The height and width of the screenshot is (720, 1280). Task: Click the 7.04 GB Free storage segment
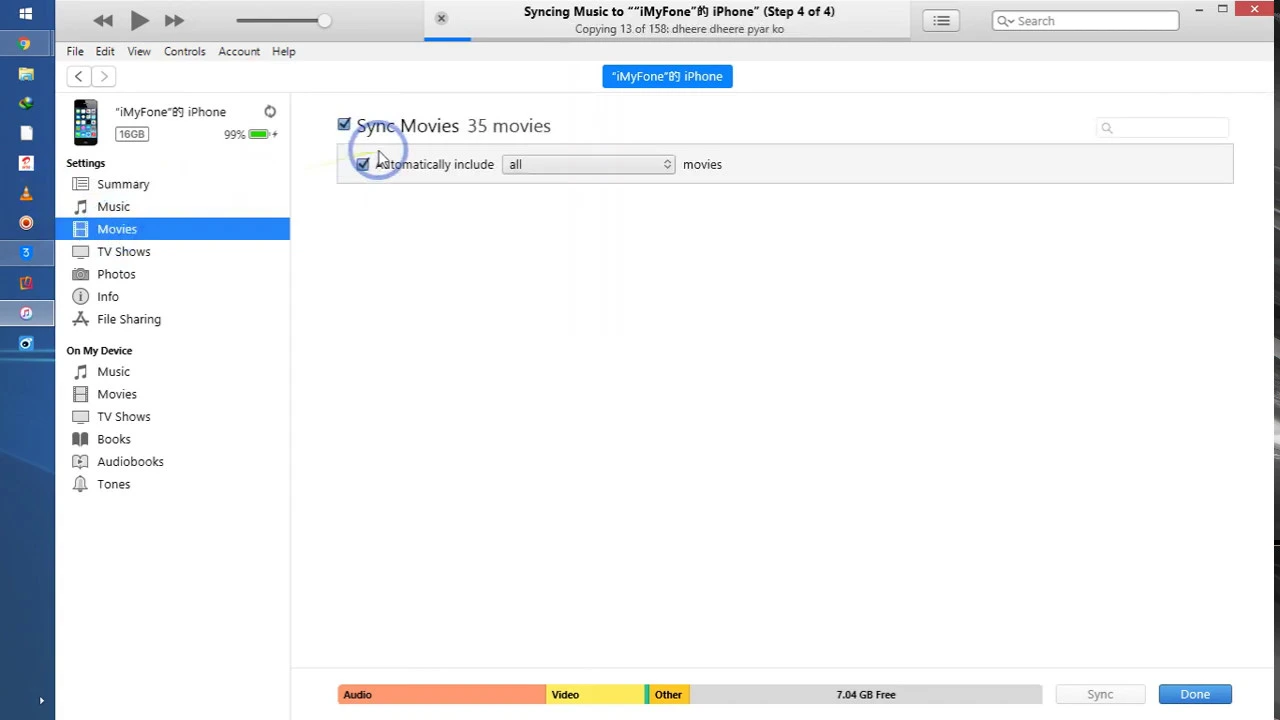point(866,694)
